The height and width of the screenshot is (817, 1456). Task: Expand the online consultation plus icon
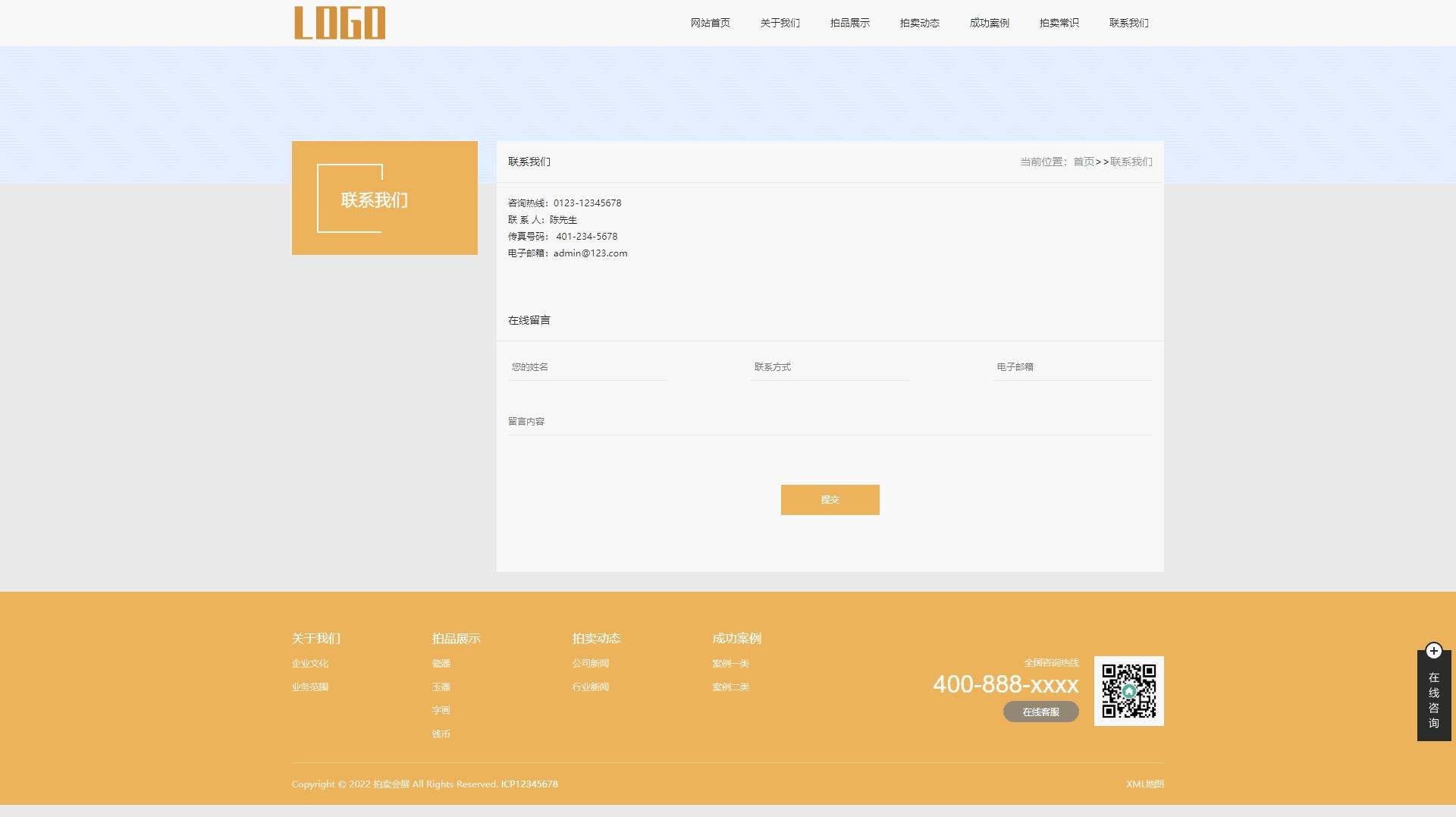click(1433, 651)
